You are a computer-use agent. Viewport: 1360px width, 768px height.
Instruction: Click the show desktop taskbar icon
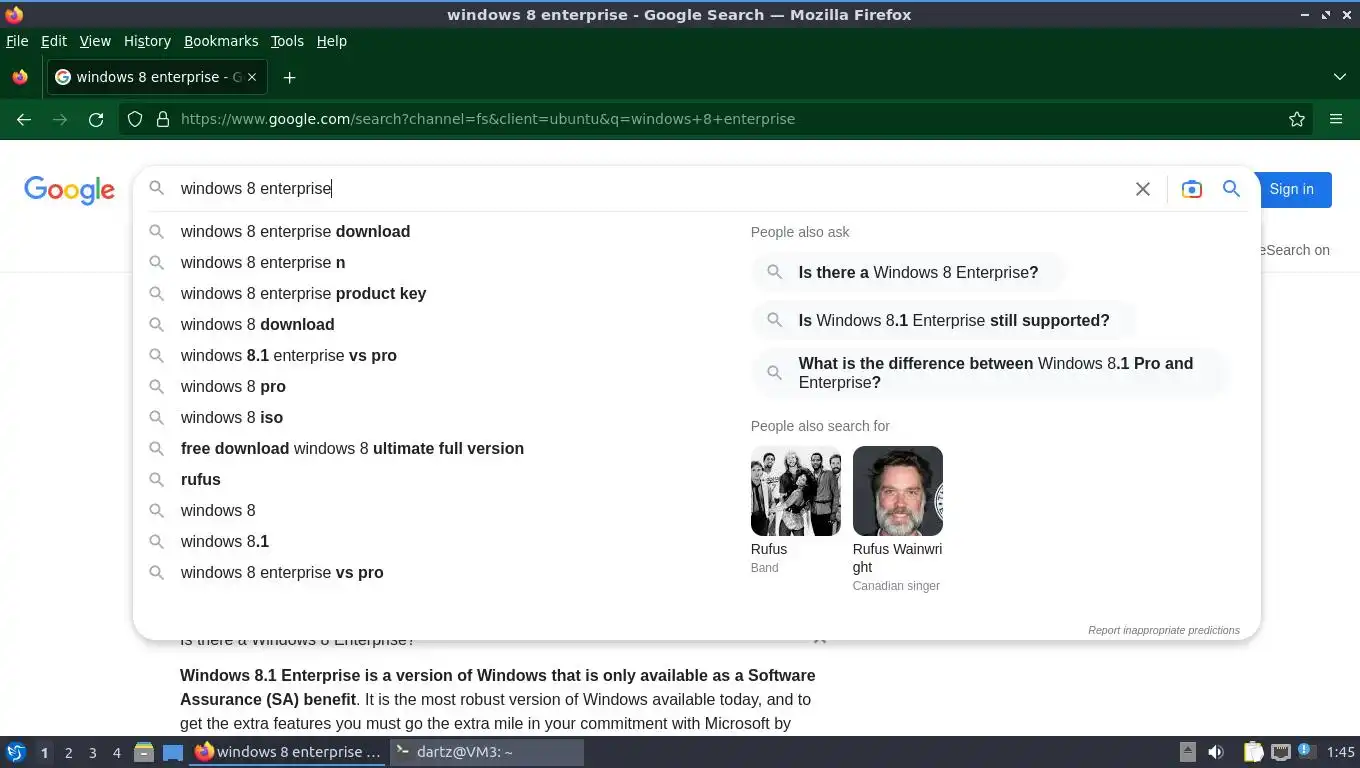[173, 752]
